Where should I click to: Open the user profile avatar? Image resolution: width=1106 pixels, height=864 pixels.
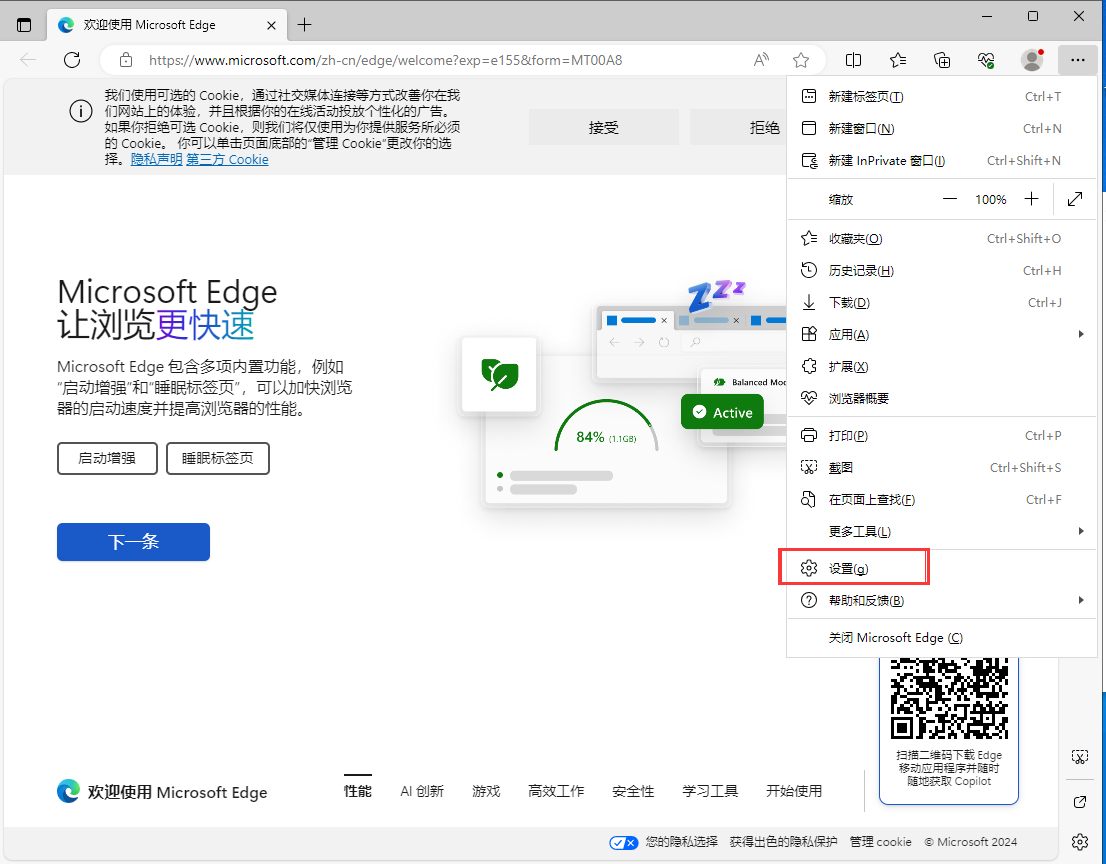[1032, 60]
